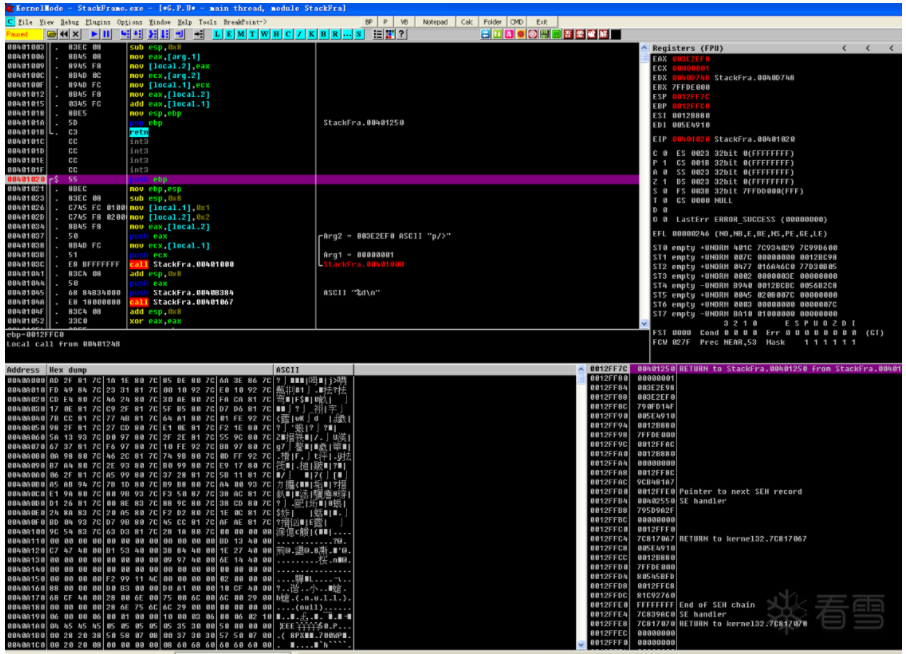Click the Step over toolbar icon
The height and width of the screenshot is (654, 906).
138,35
